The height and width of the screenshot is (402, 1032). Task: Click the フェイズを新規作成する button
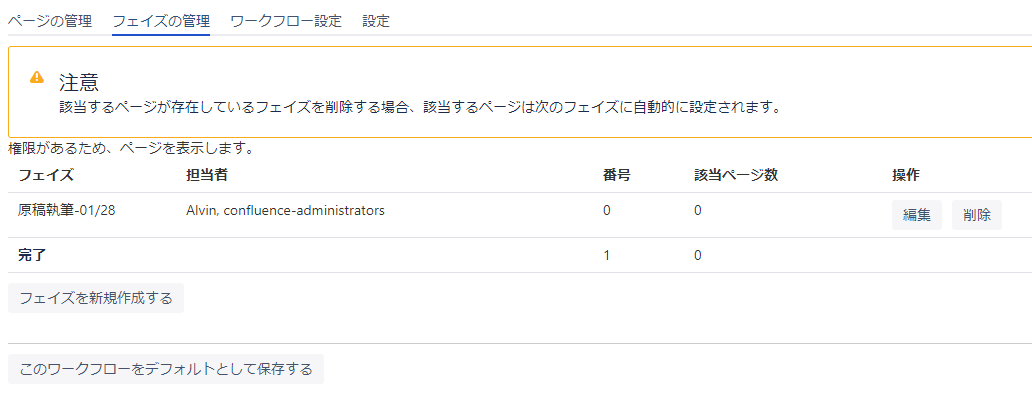(96, 298)
